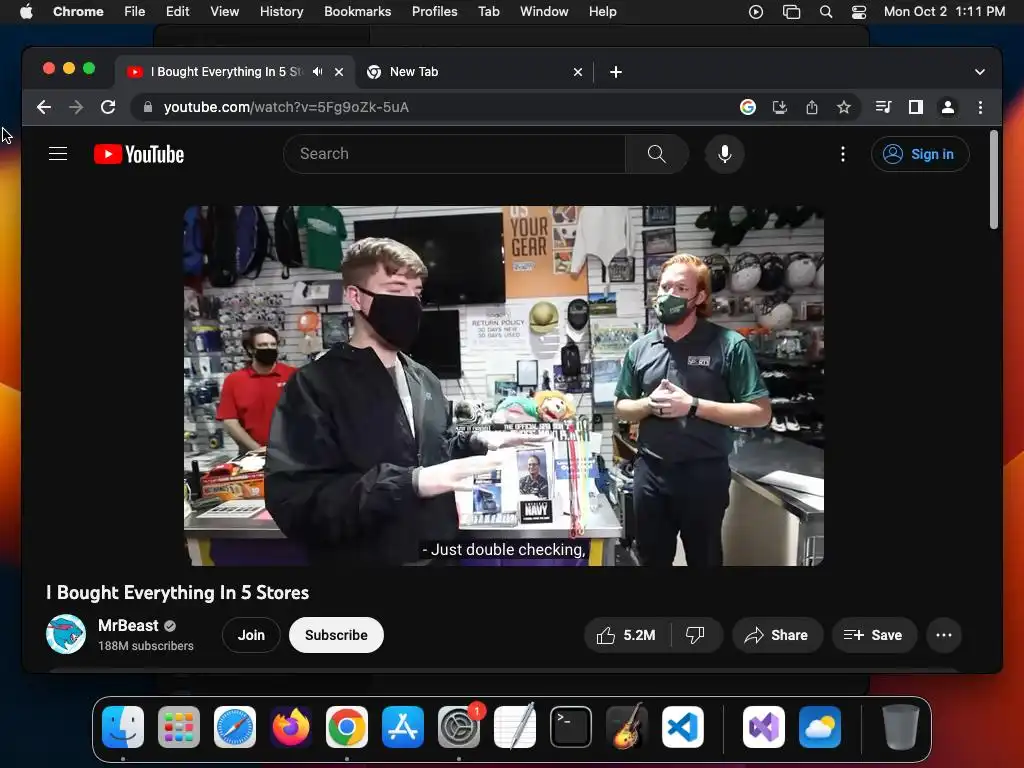Open the File menu
This screenshot has height=768, width=1024.
coord(135,11)
